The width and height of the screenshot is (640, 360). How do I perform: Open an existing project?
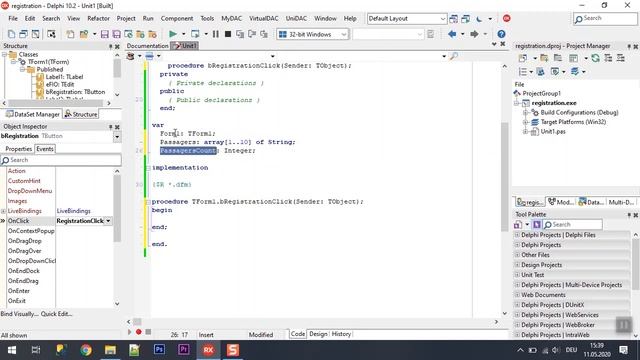pos(84,34)
